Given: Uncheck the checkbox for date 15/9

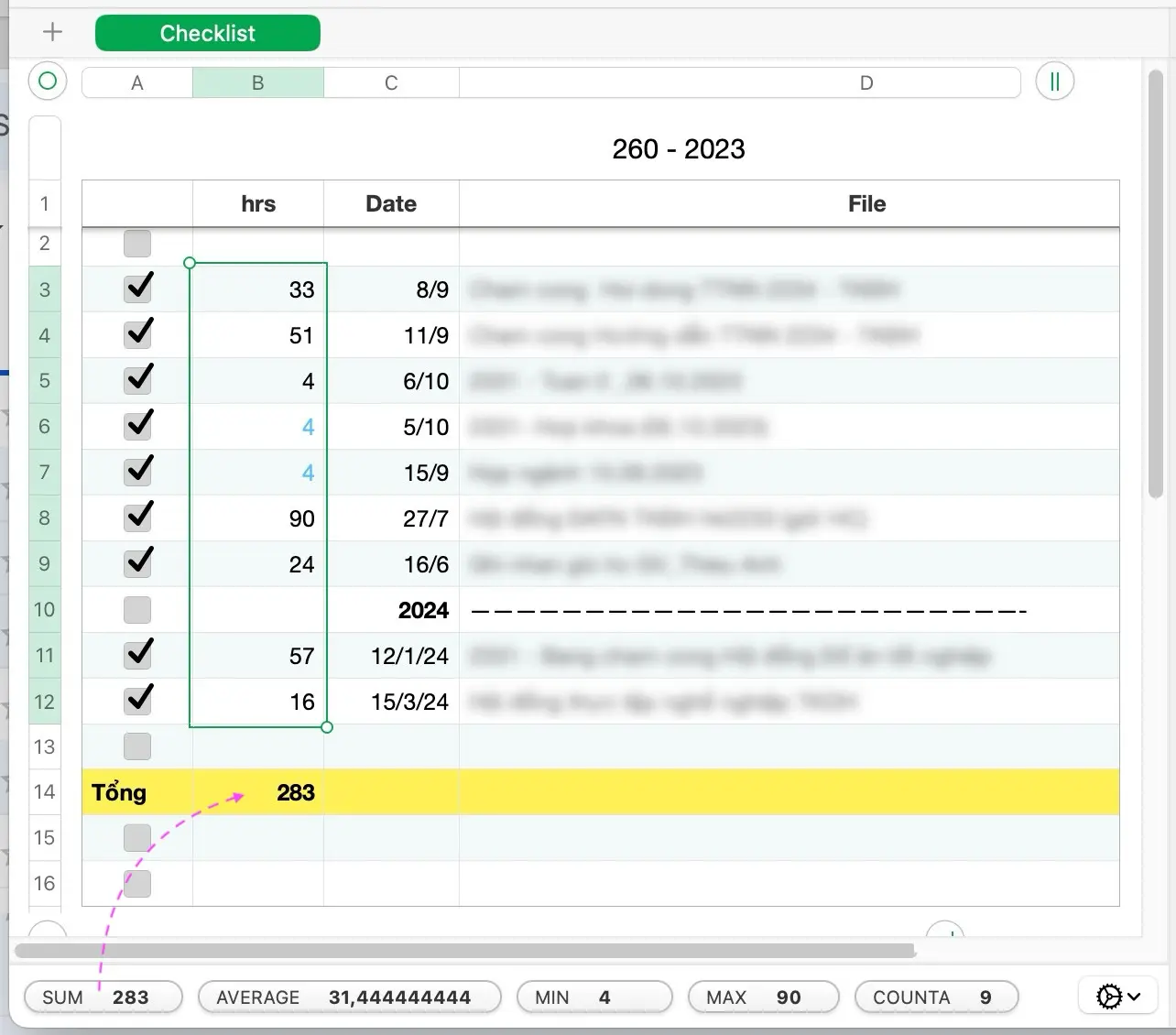Looking at the screenshot, I should 138,471.
